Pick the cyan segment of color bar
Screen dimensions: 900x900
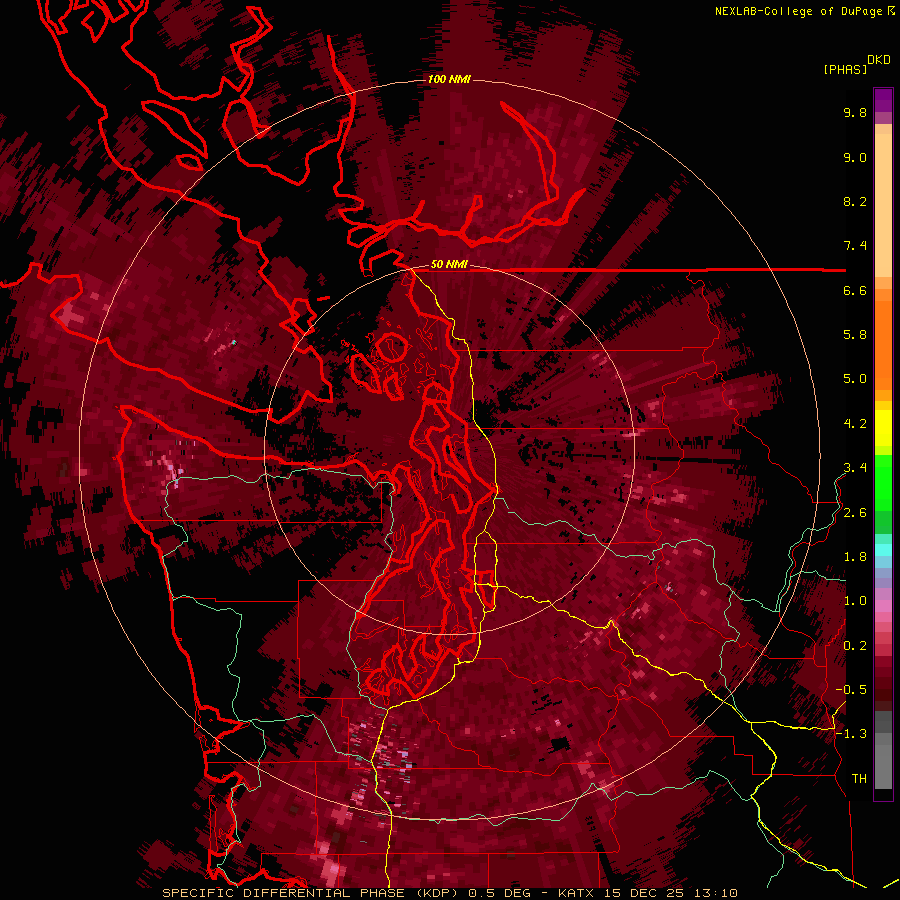point(883,549)
